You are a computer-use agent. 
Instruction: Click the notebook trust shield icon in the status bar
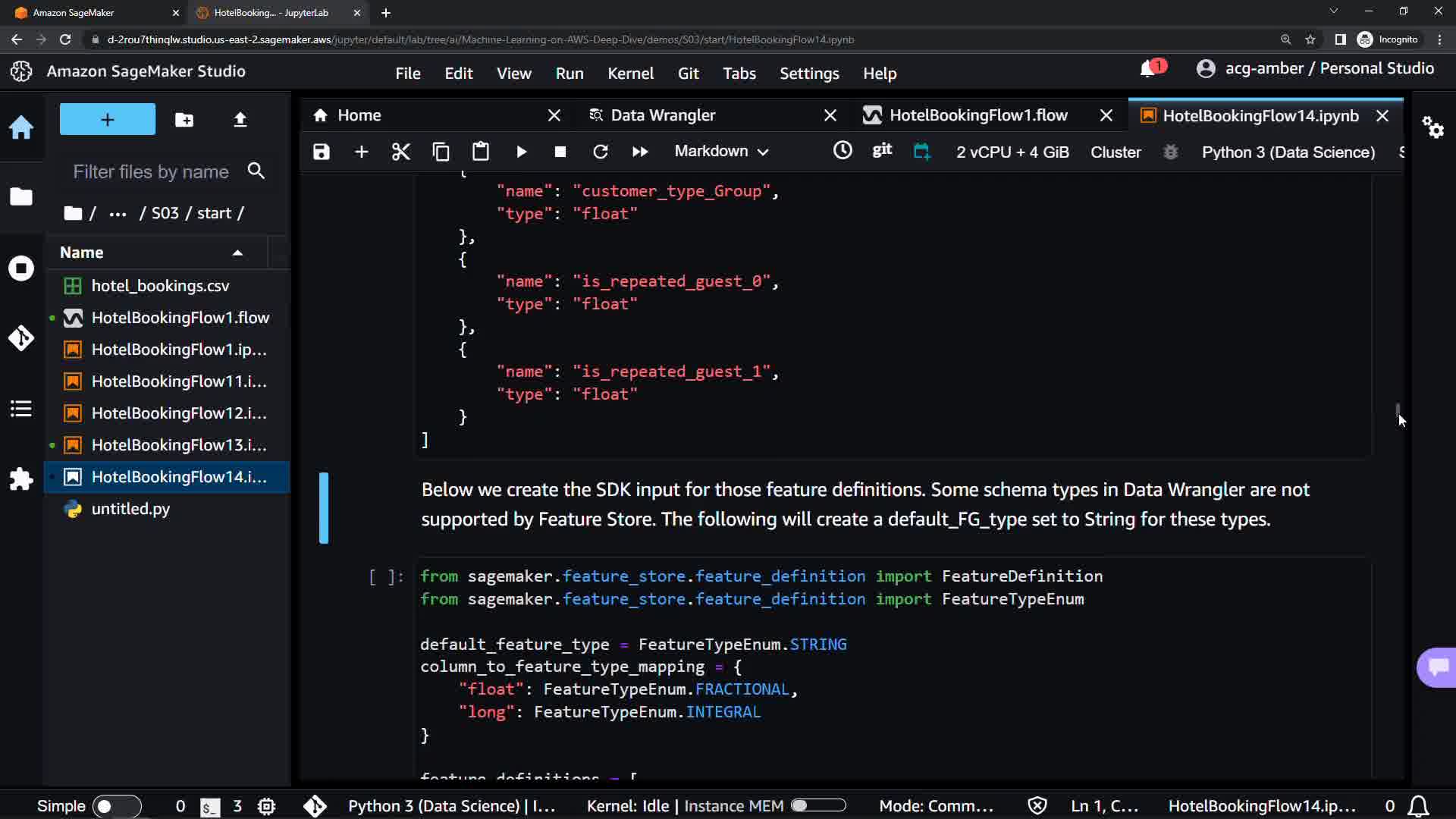coord(1037,805)
